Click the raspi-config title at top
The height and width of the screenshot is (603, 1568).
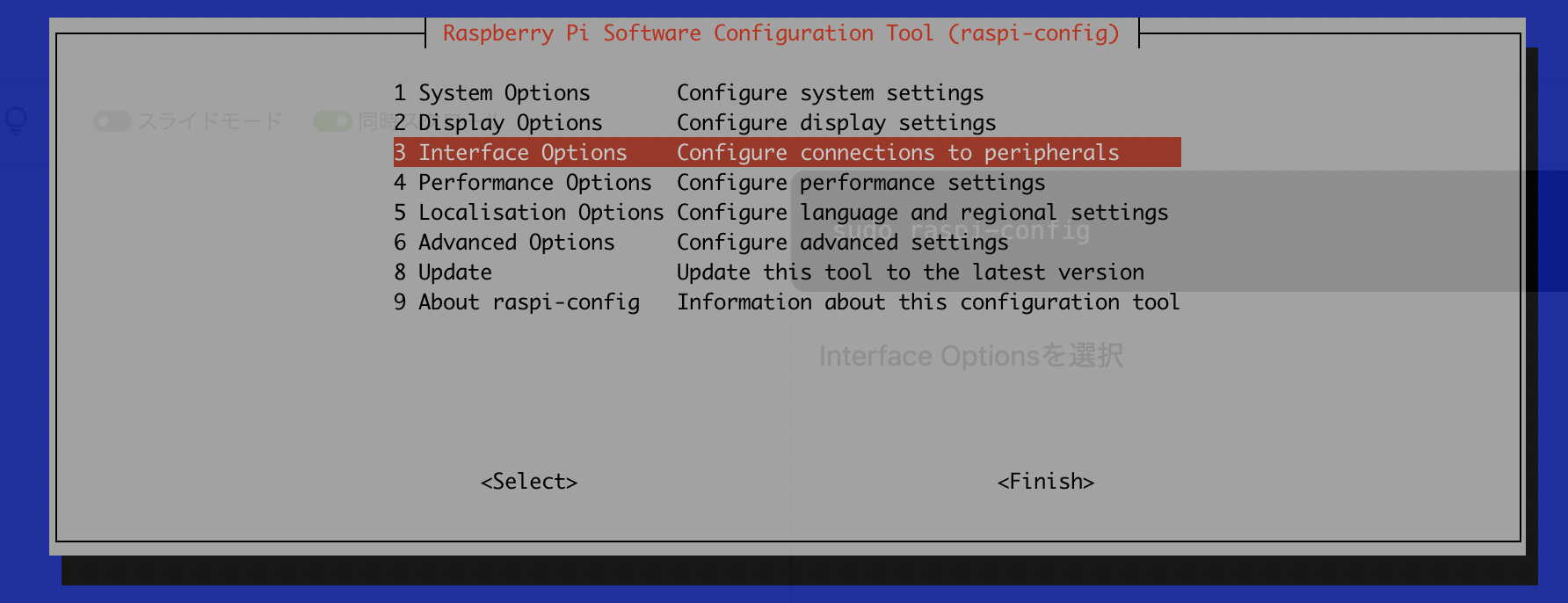point(781,33)
